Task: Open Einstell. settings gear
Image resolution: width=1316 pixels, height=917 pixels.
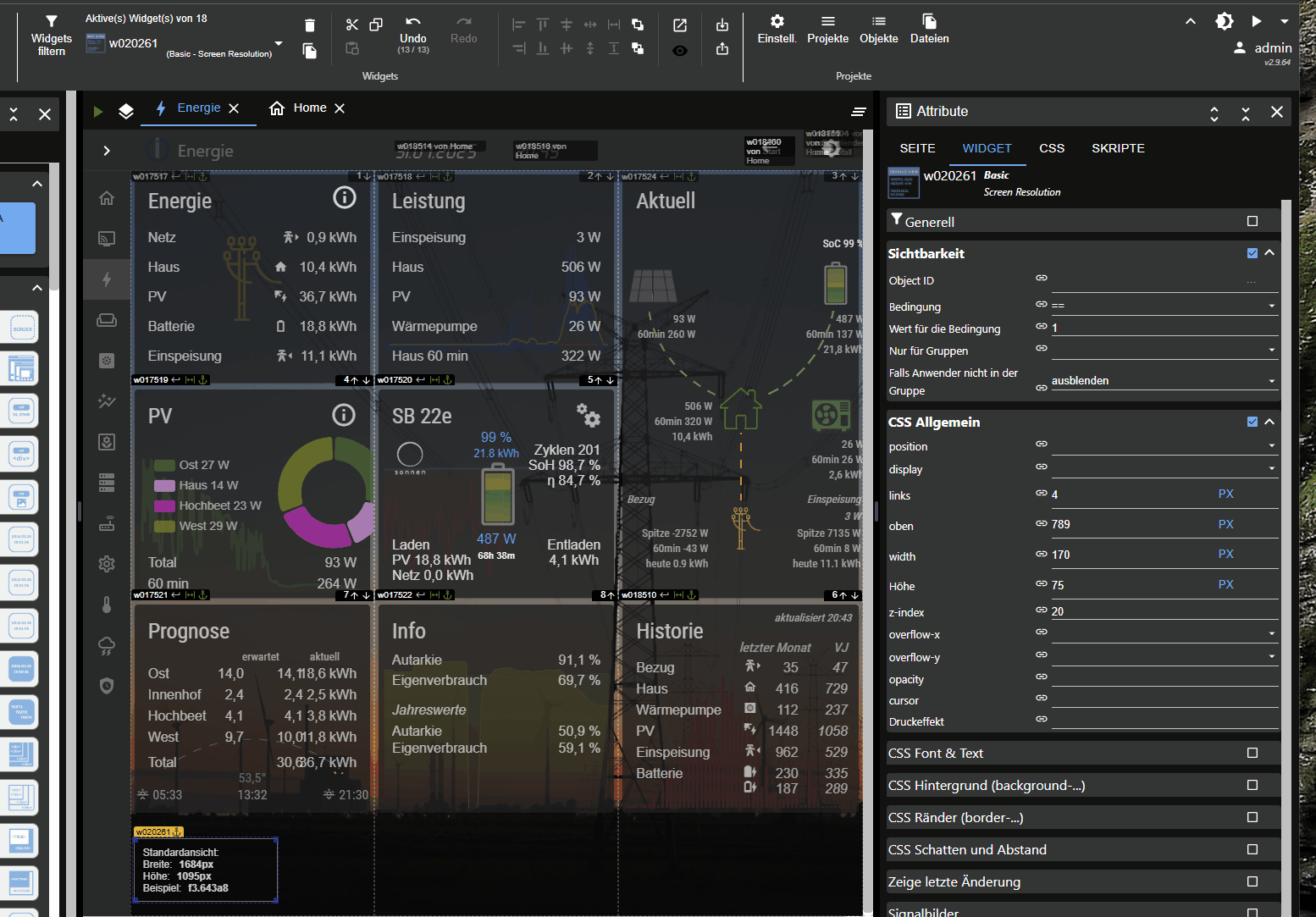Action: click(777, 22)
